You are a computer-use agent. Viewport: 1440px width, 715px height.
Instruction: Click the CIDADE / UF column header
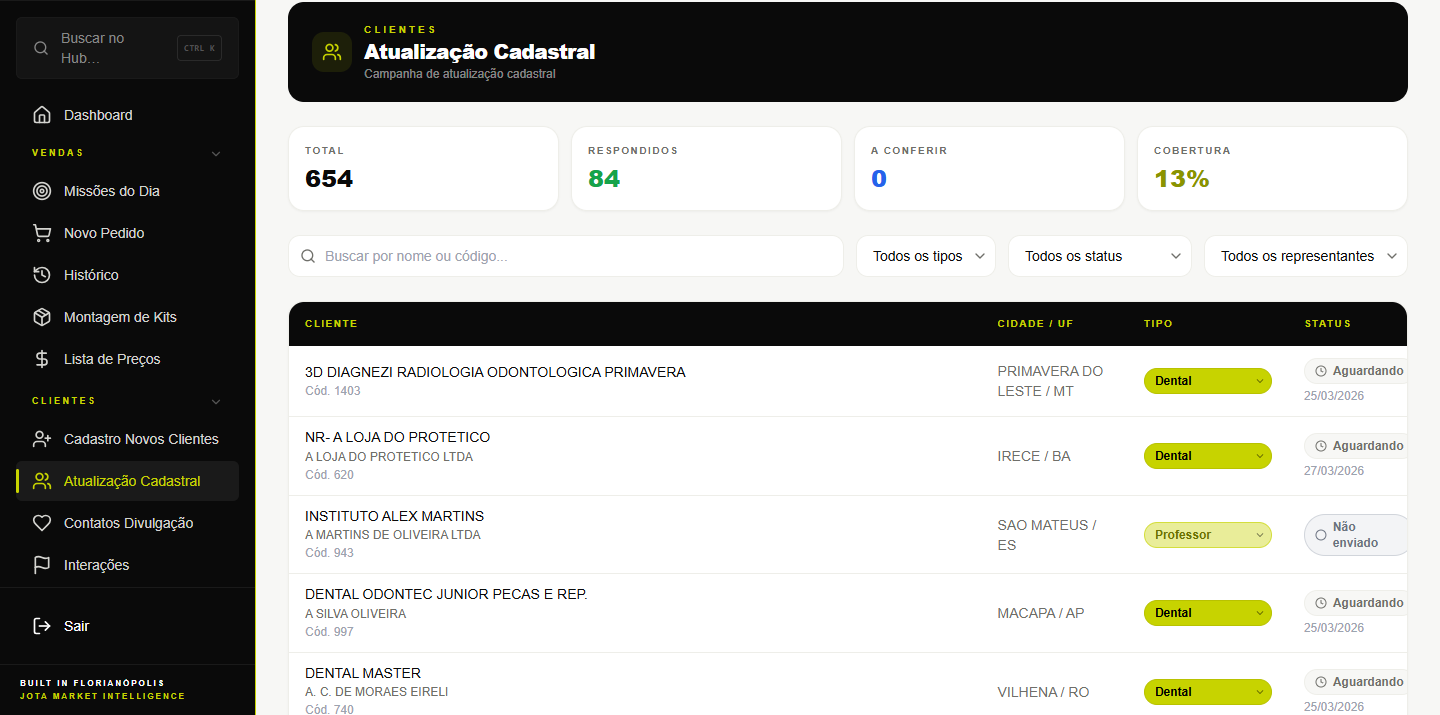coord(1035,324)
